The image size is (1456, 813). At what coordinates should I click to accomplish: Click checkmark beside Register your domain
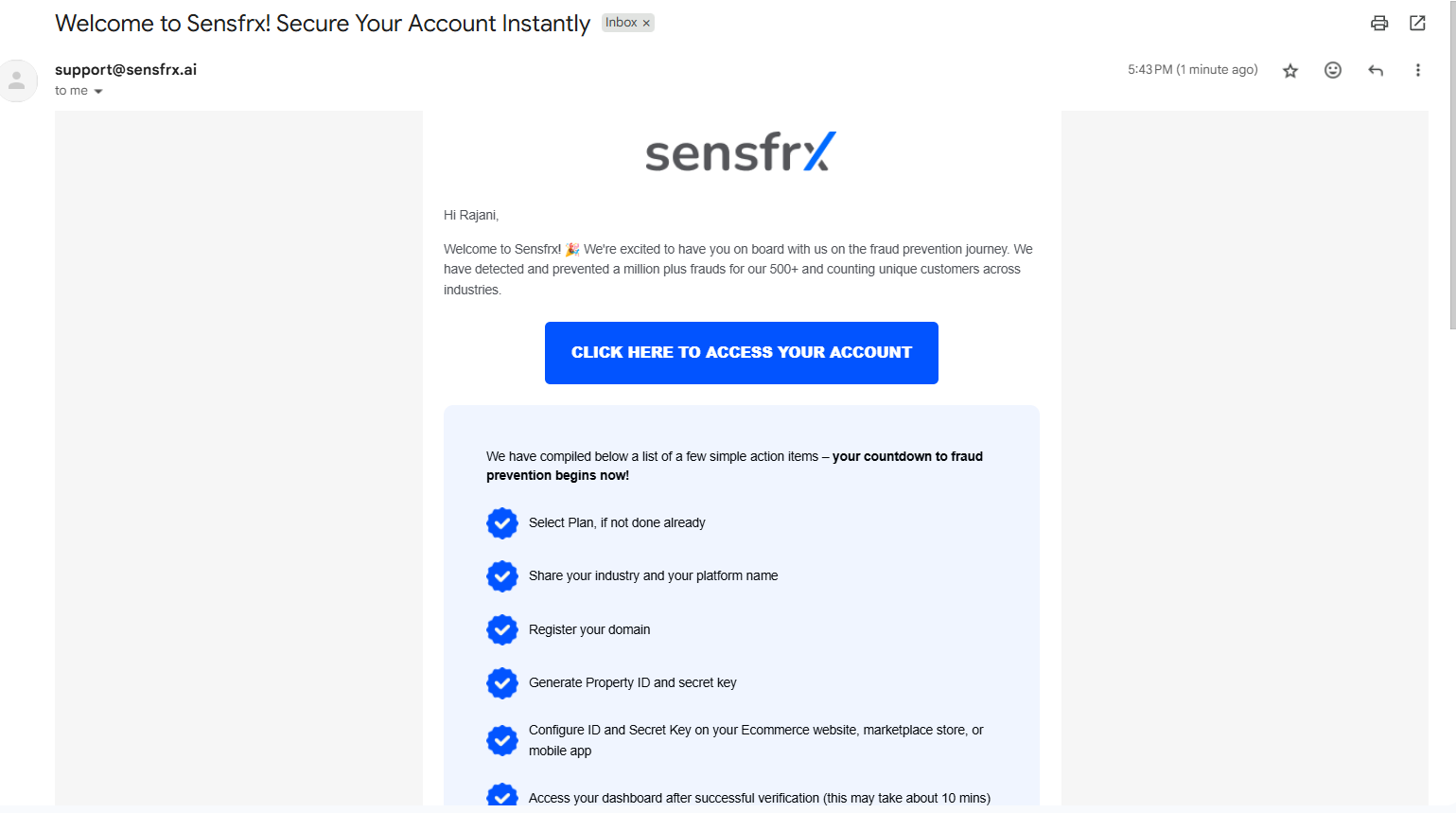(502, 629)
